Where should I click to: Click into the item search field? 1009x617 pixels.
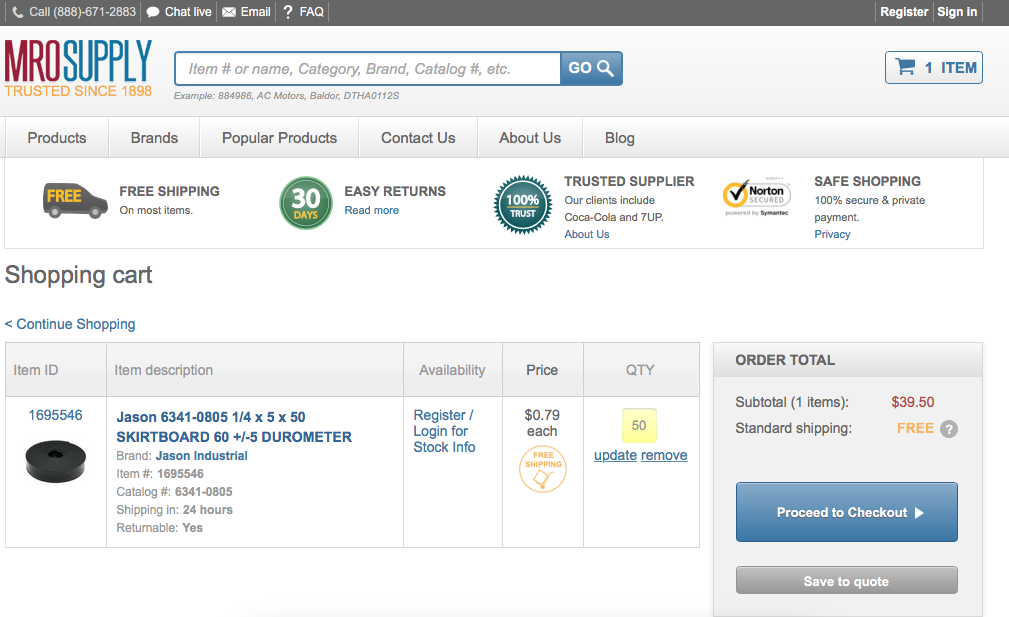[367, 69]
